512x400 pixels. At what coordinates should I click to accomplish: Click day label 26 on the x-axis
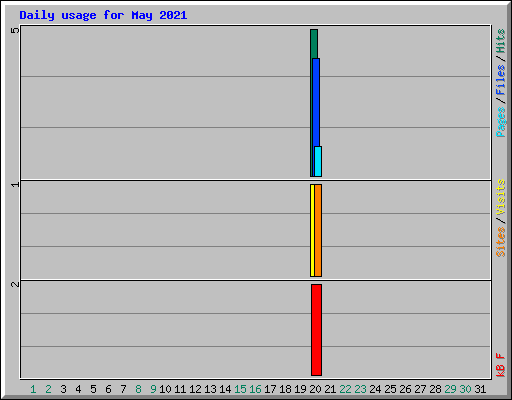pyautogui.click(x=405, y=389)
